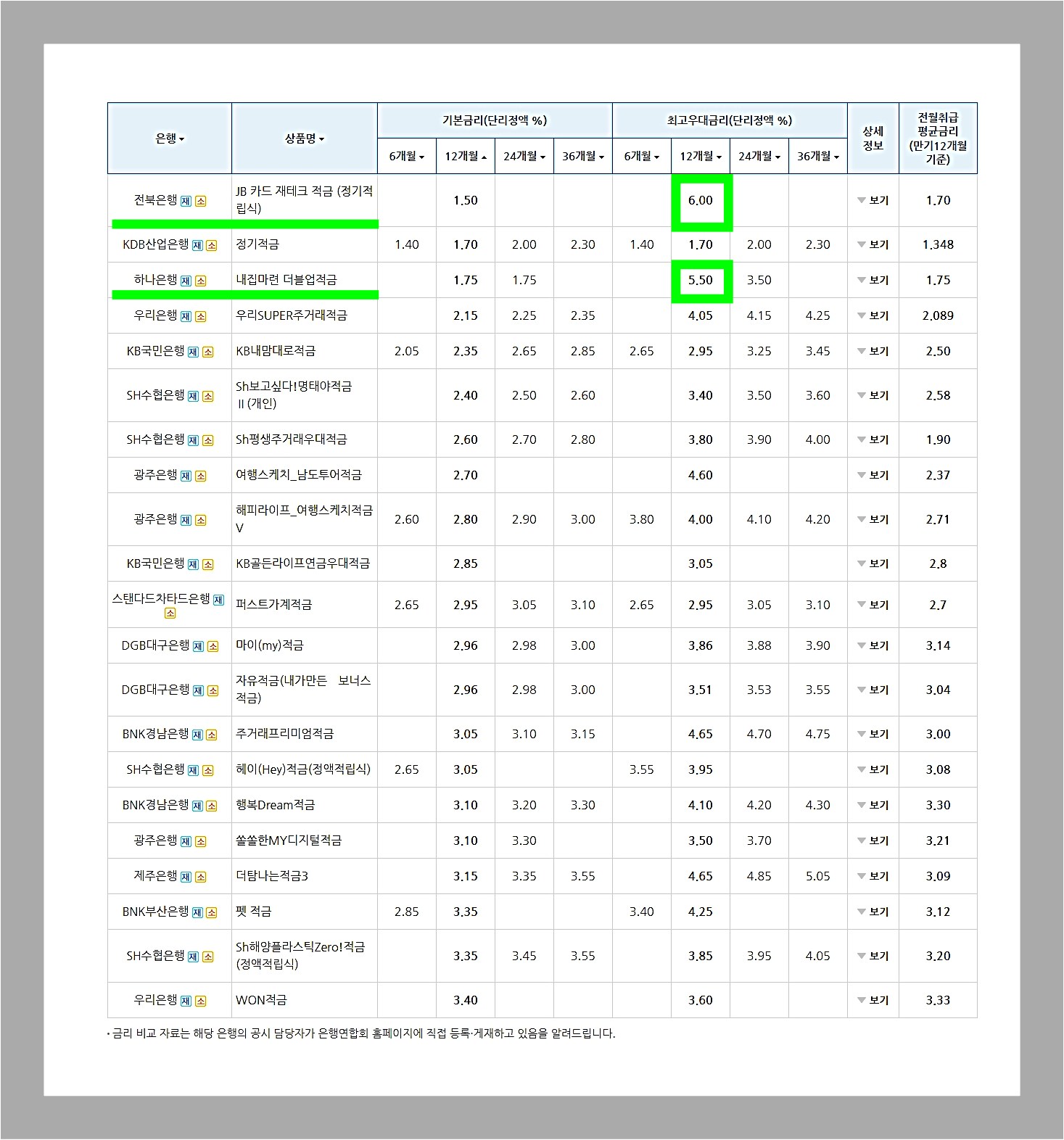Click the 소 icon in the 주거래프리미엄적금 row
Image resolution: width=1064 pixels, height=1140 pixels.
(212, 735)
